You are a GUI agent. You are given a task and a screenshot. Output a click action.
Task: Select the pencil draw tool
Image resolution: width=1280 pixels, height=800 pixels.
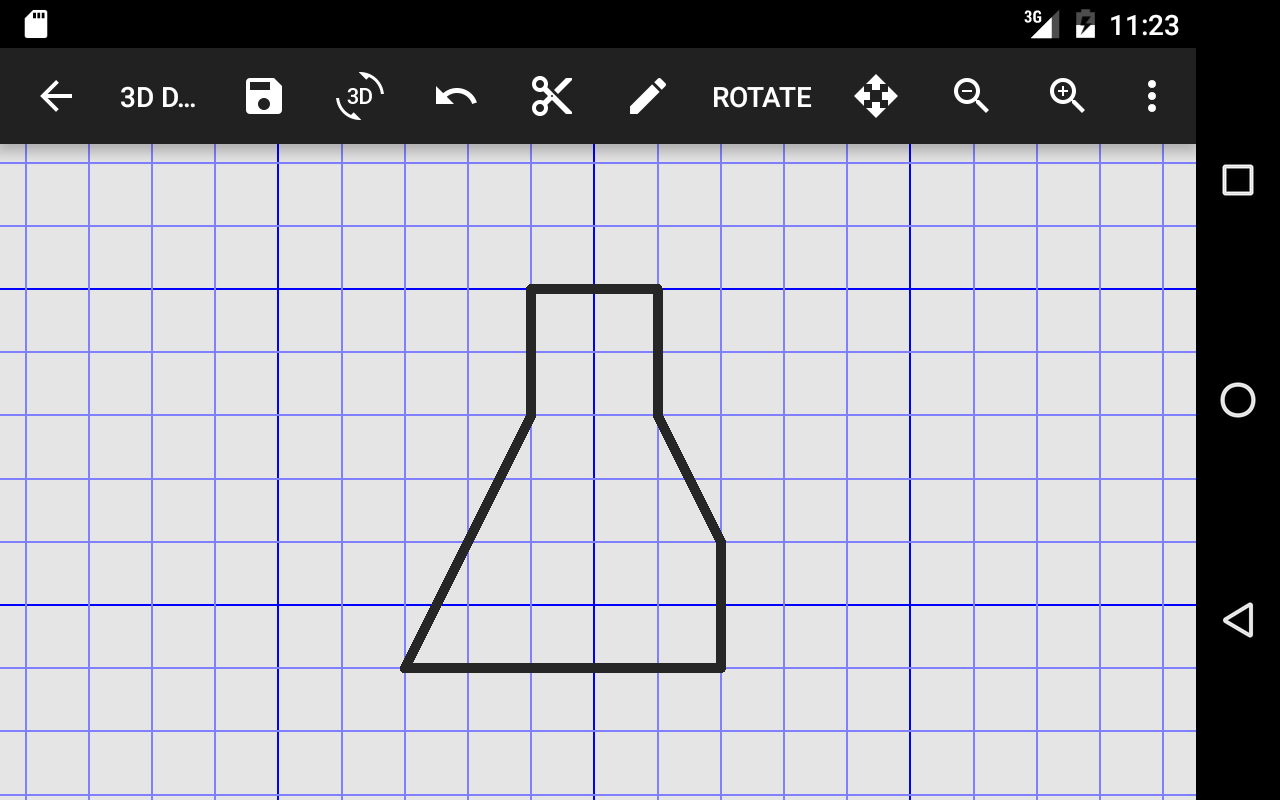click(x=648, y=96)
